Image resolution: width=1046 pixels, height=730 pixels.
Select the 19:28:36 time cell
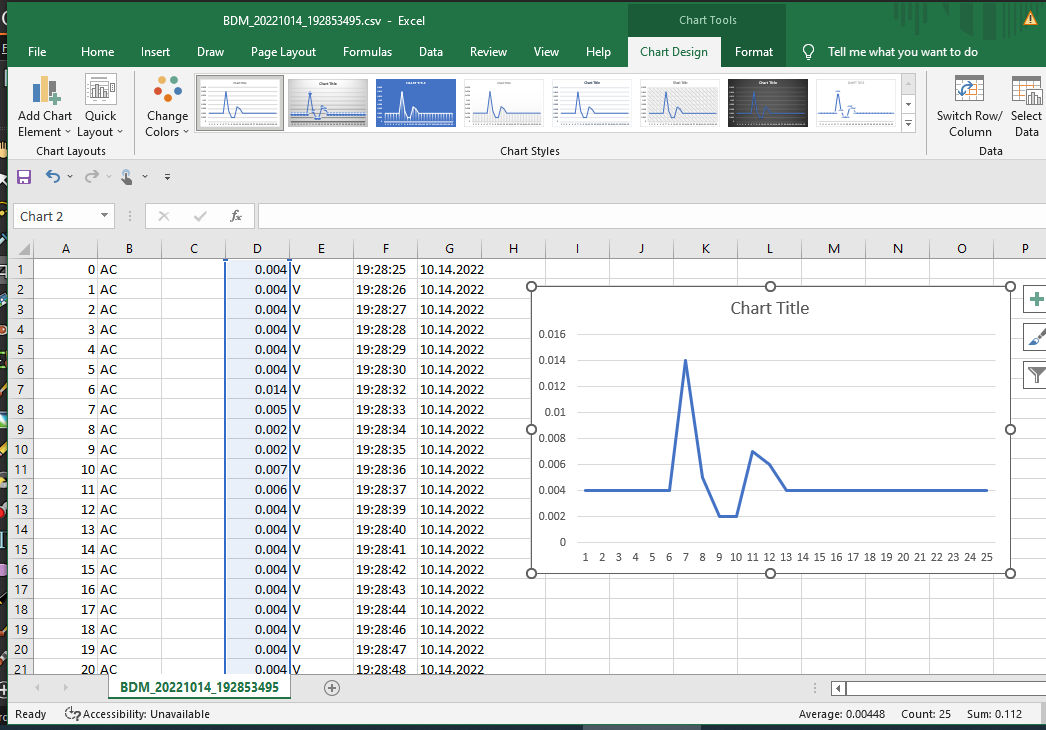tap(386, 470)
